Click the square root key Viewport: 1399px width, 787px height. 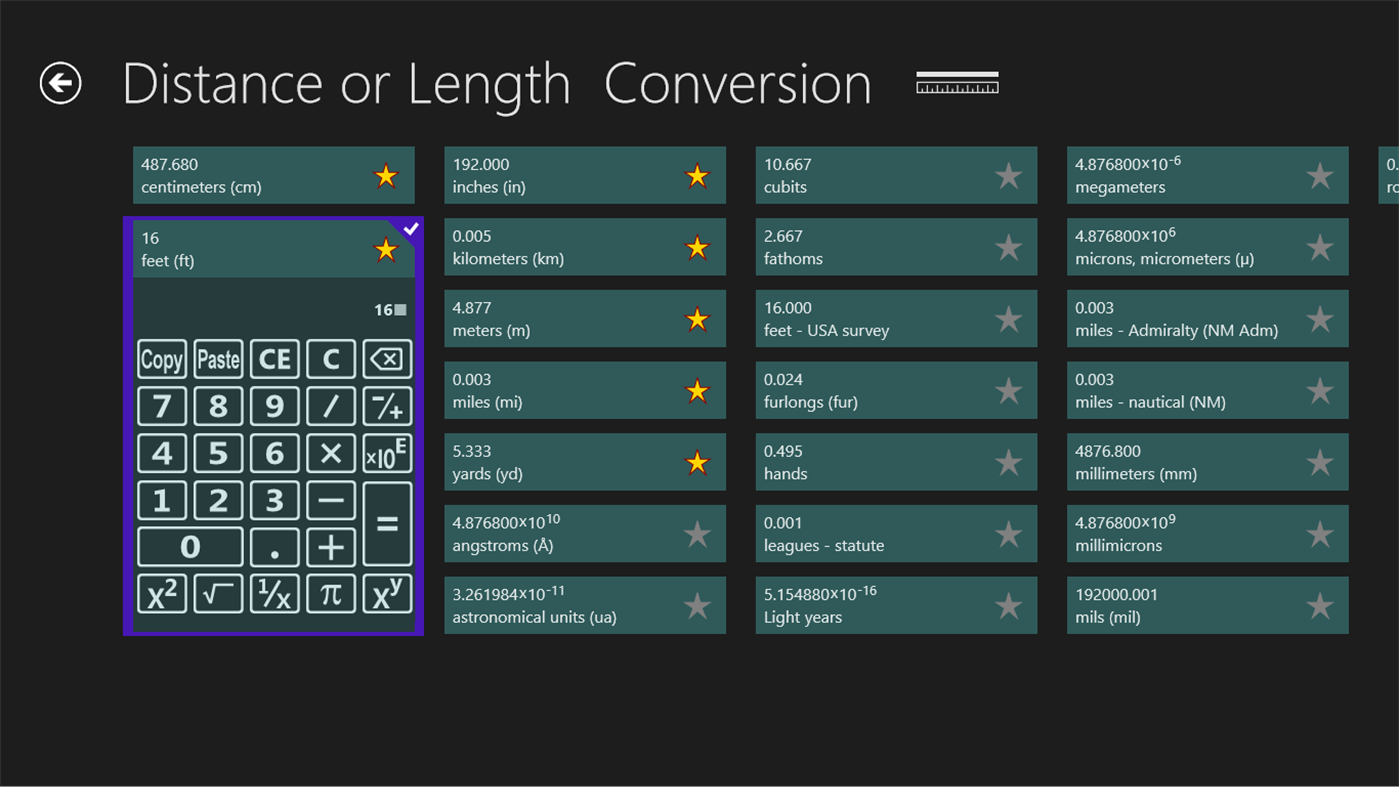tap(218, 593)
